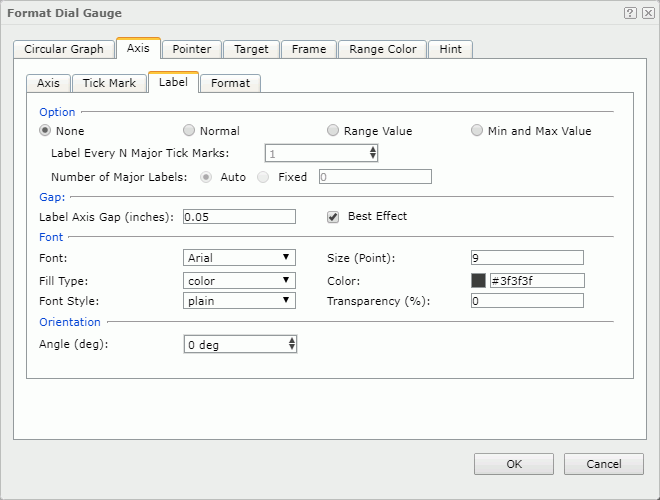Select Auto for Number of Major Labels

(206, 177)
